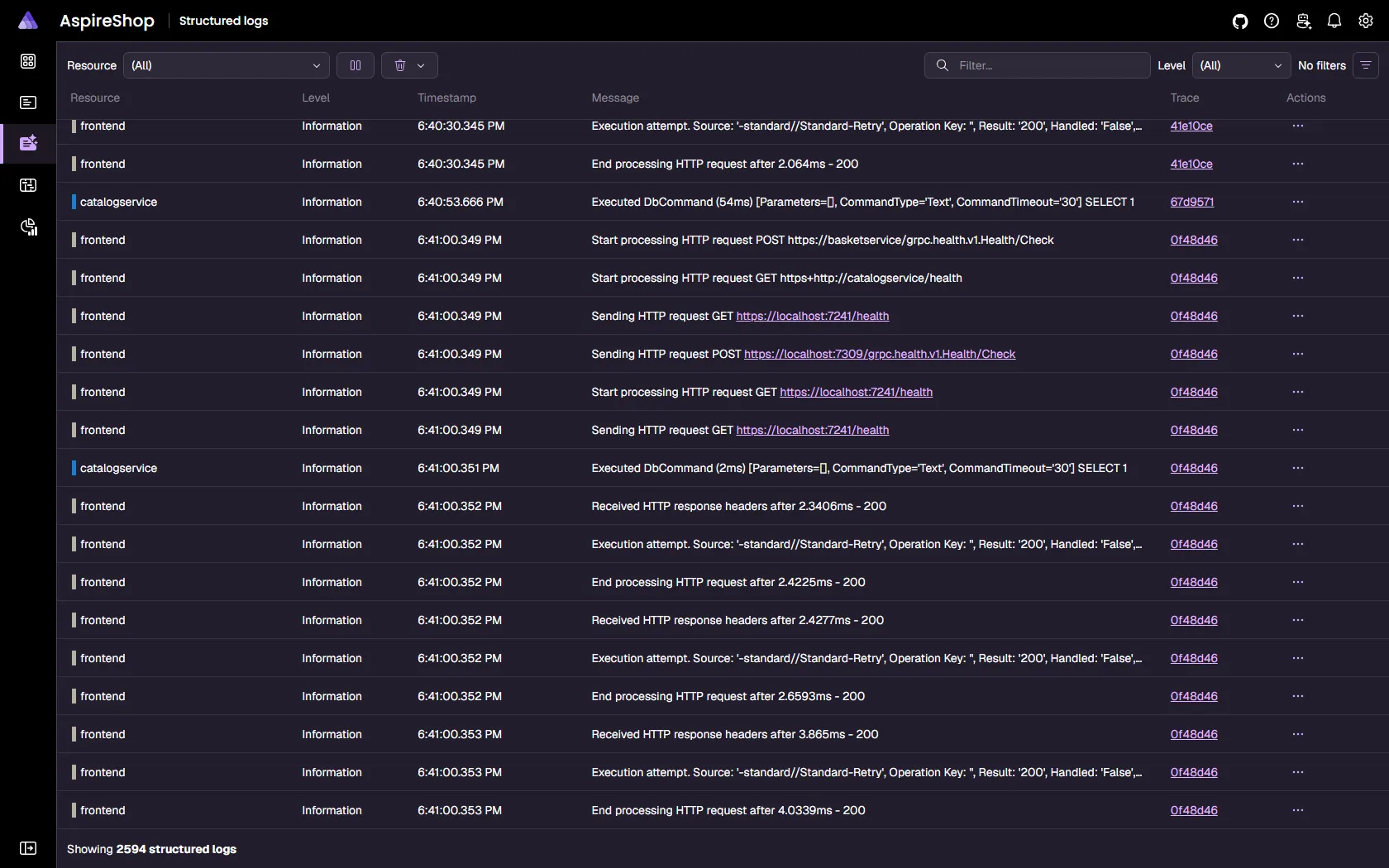The width and height of the screenshot is (1389, 868).
Task: Select message 'Received HTTP response headers after 2.3406ms - 200'
Action: tap(738, 506)
